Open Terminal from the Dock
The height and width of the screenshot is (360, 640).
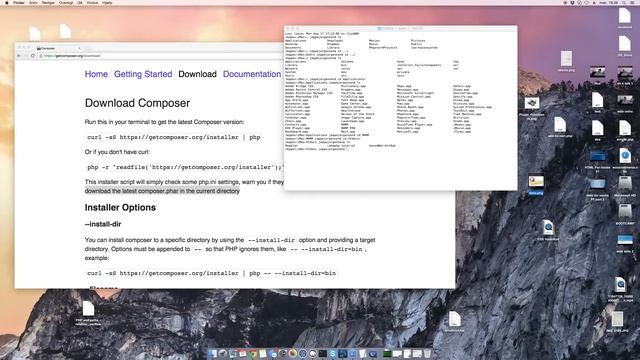(323, 353)
